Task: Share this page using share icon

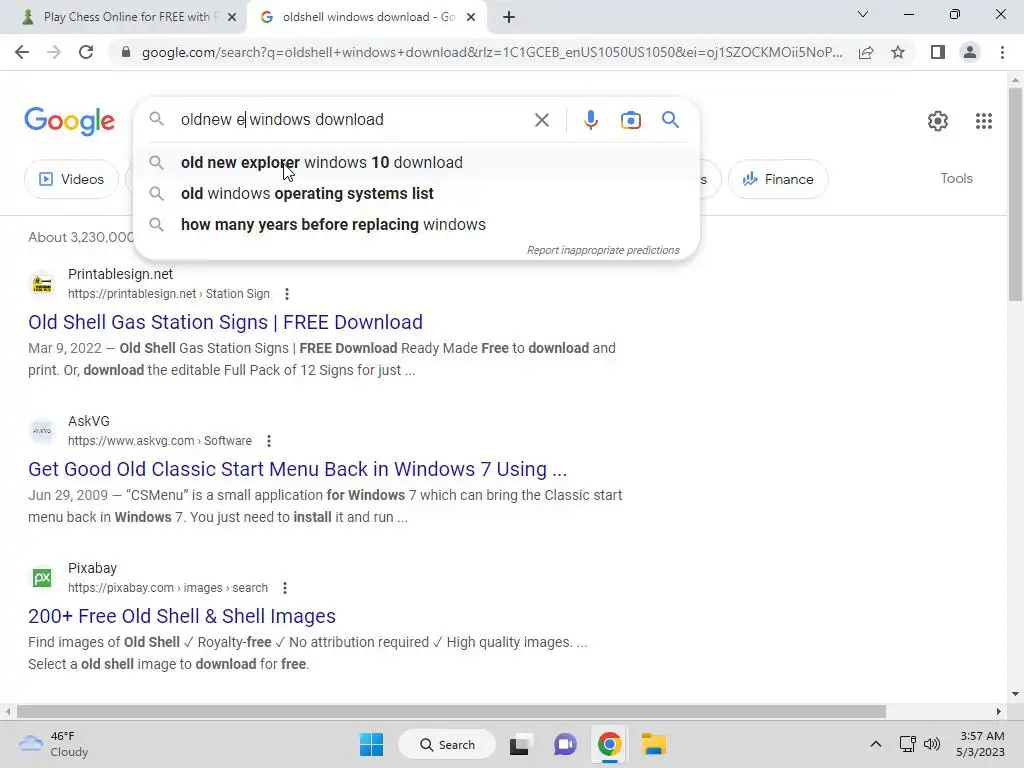Action: pyautogui.click(x=866, y=52)
